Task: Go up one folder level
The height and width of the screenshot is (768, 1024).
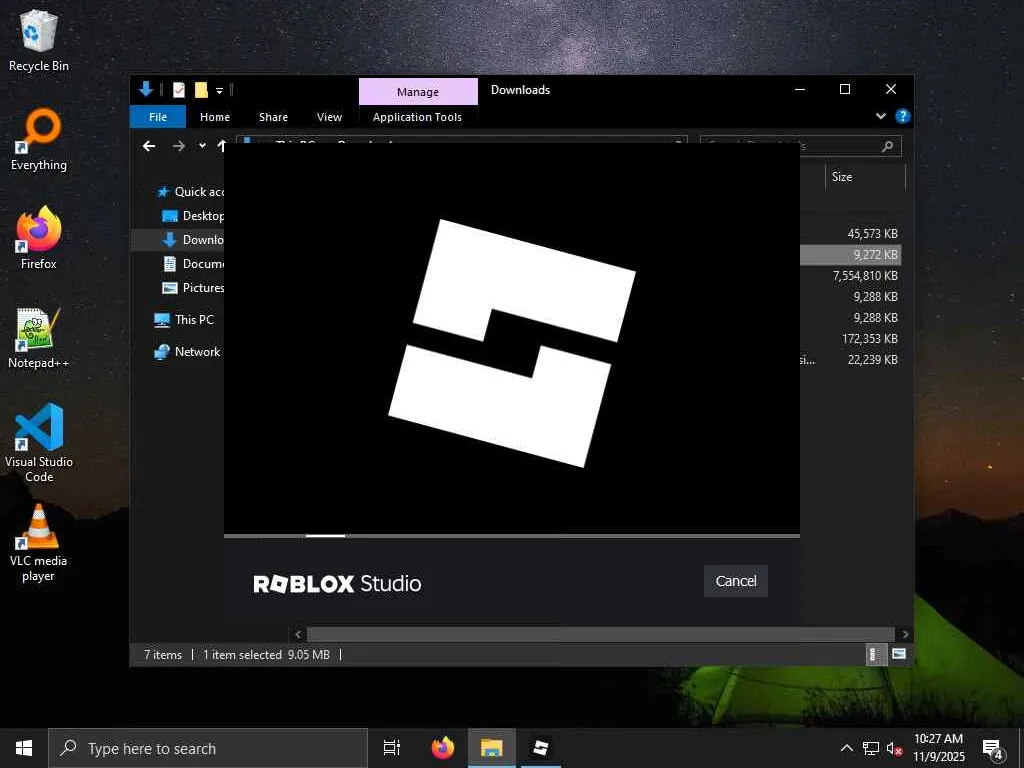Action: point(221,146)
